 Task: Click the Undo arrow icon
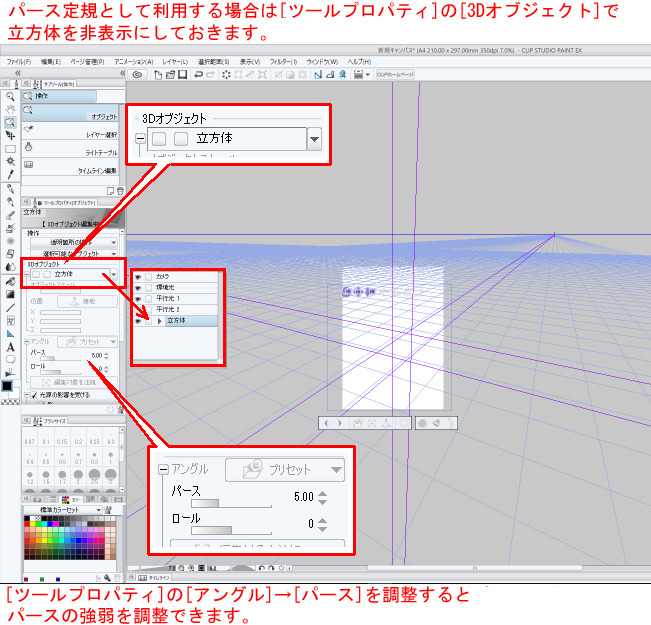pos(198,75)
